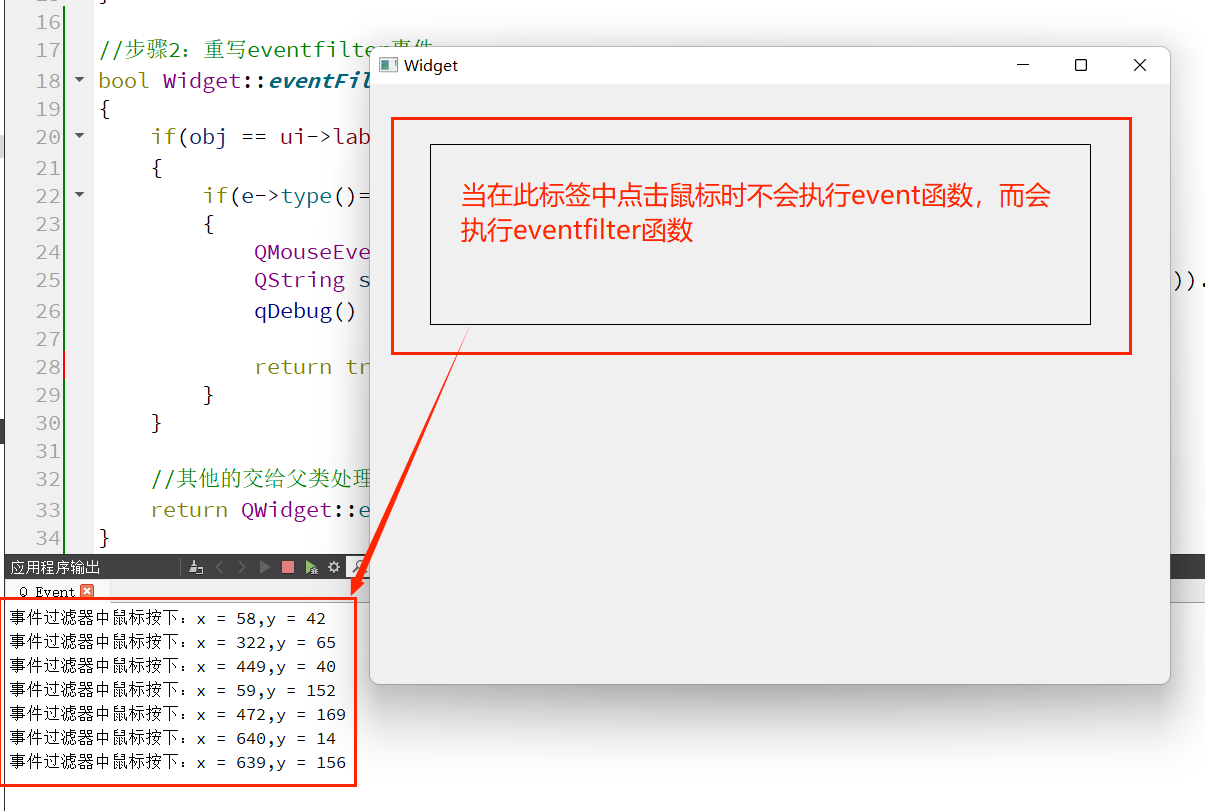1205x811 pixels.
Task: Collapse the eventFilter function at line 18
Action: 79,80
